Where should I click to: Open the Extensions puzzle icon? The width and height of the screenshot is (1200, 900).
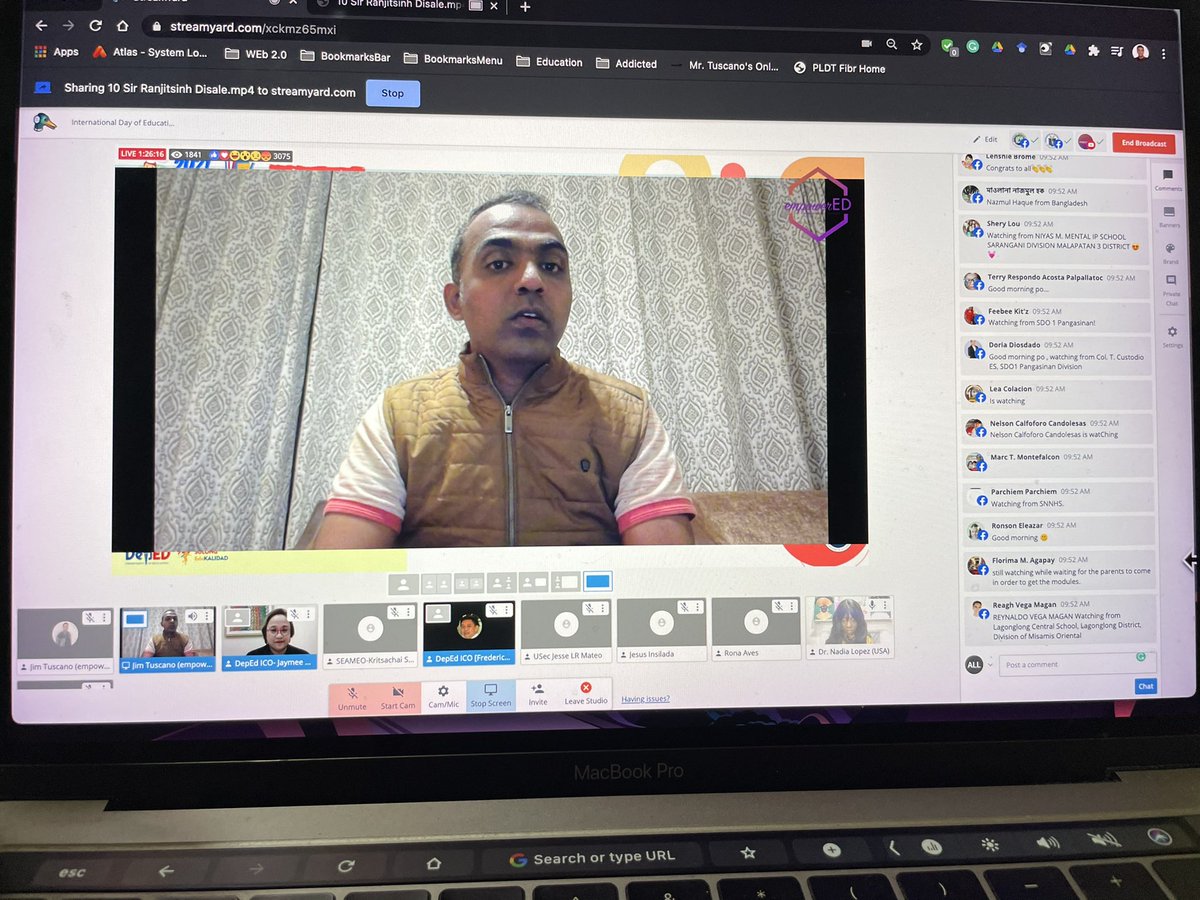click(1093, 49)
